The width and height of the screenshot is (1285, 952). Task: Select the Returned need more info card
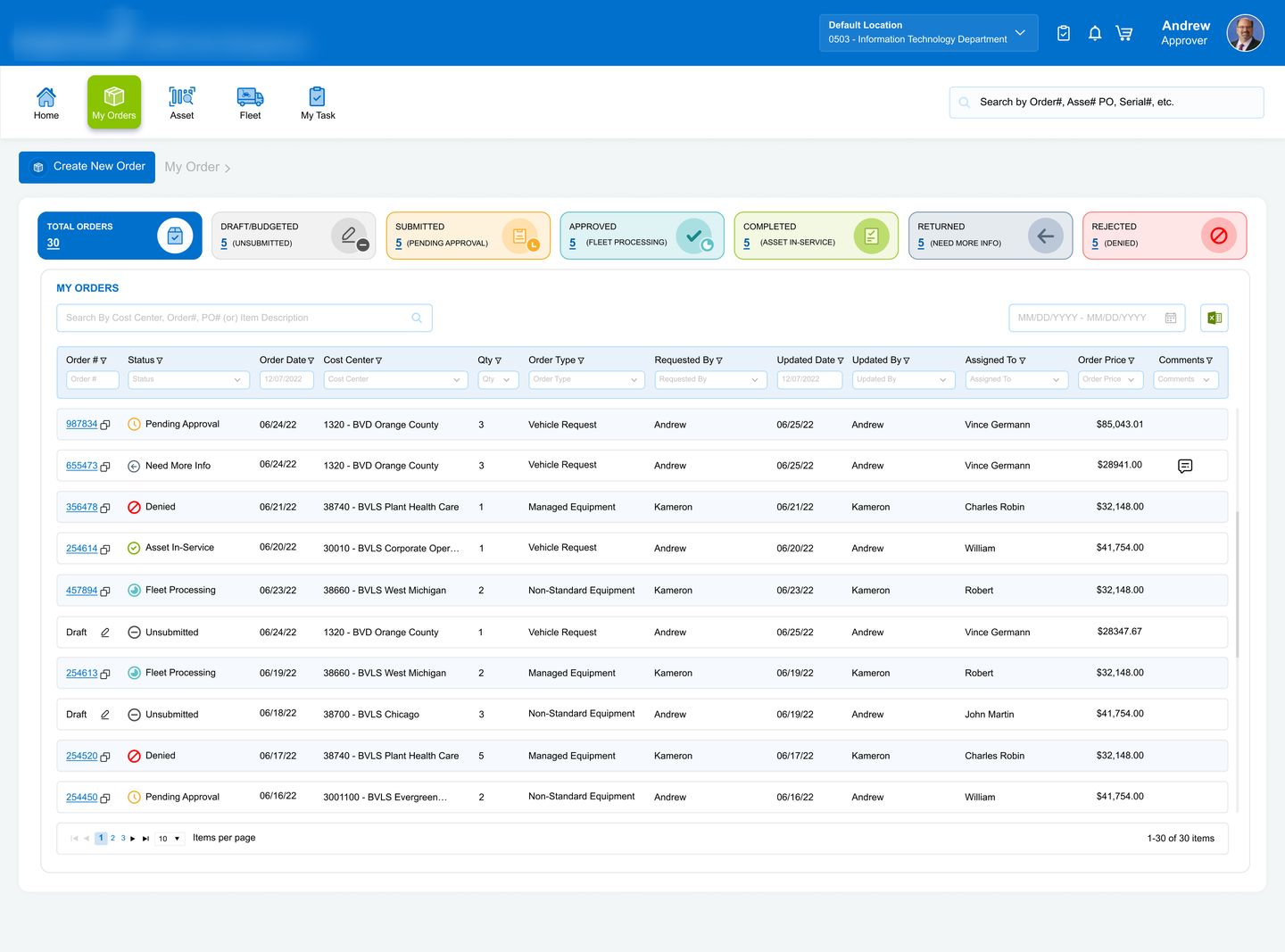point(991,236)
